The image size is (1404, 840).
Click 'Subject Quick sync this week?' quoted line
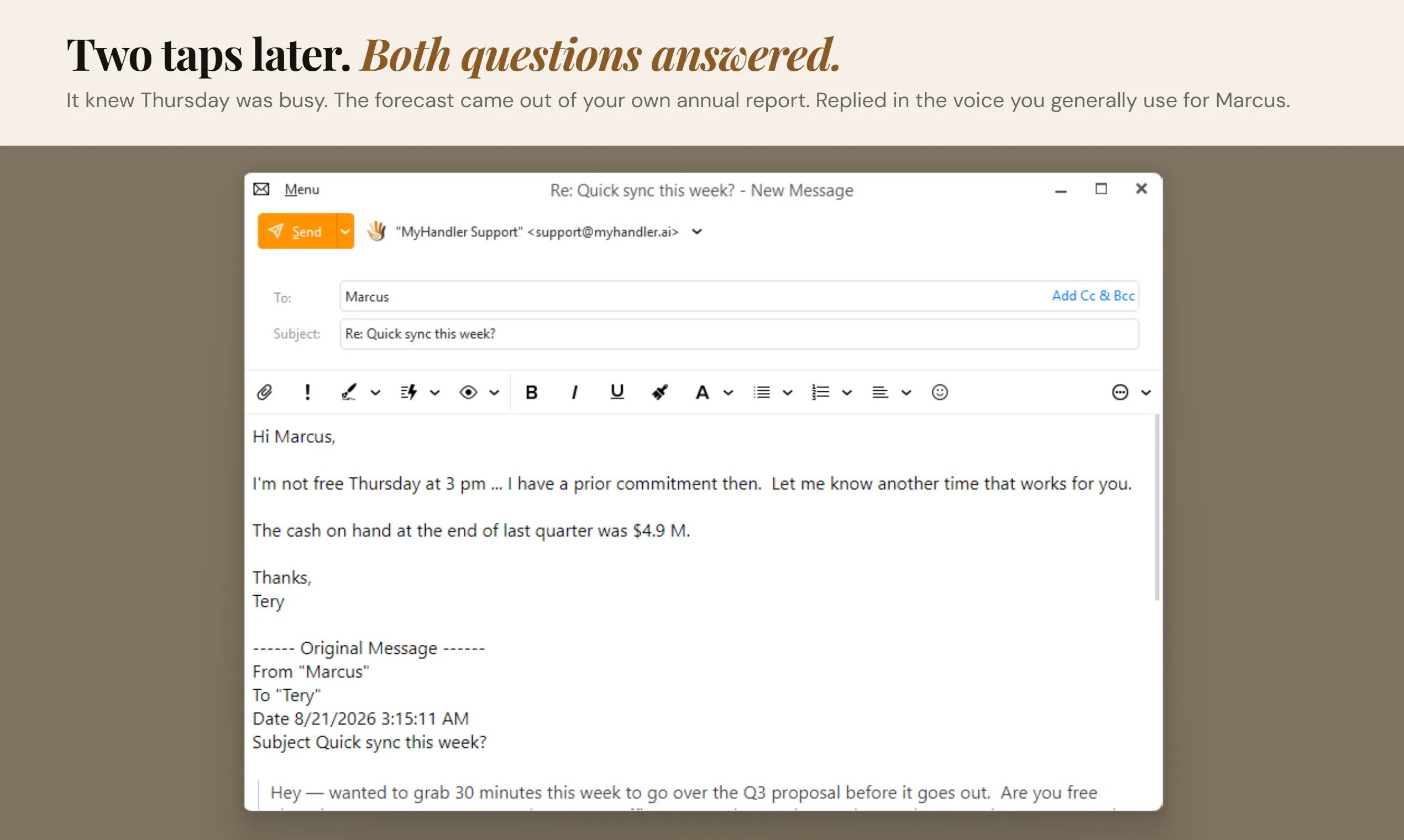coord(369,742)
